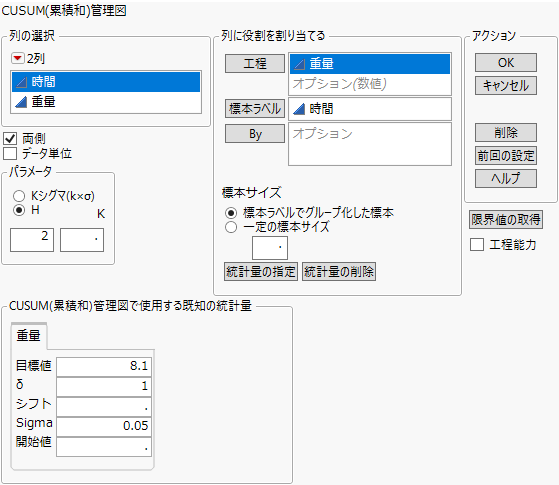This screenshot has width=559, height=485.
Task: Click the シフト input field
Action: (x=104, y=407)
